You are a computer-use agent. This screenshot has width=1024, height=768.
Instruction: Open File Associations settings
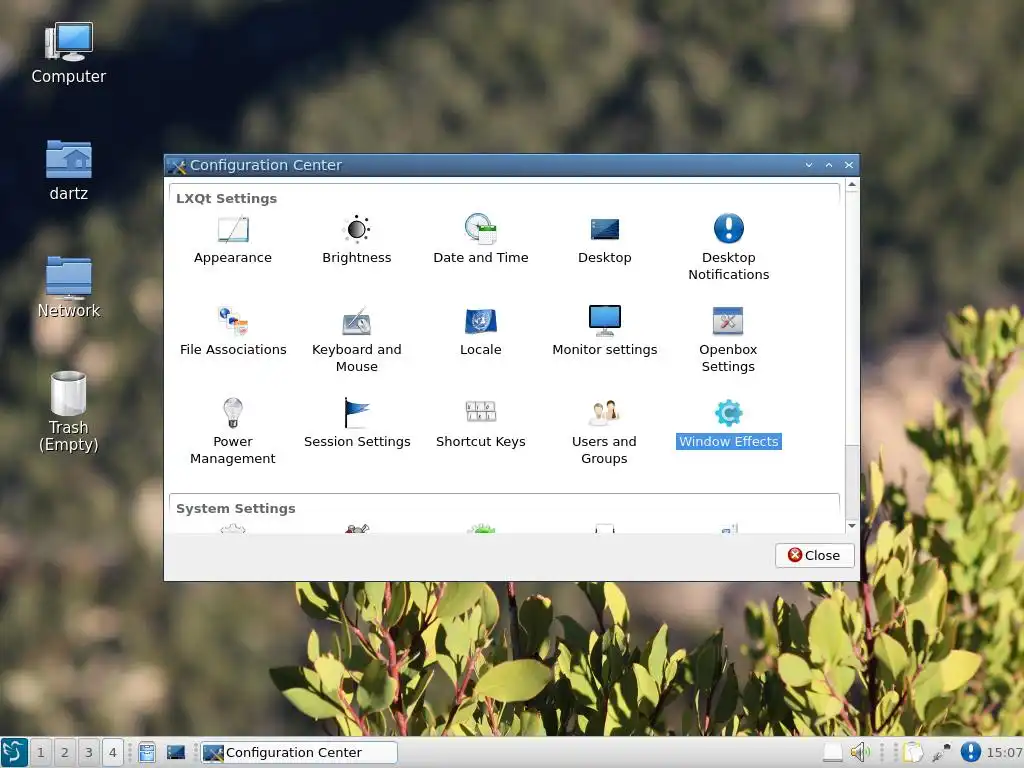(233, 332)
